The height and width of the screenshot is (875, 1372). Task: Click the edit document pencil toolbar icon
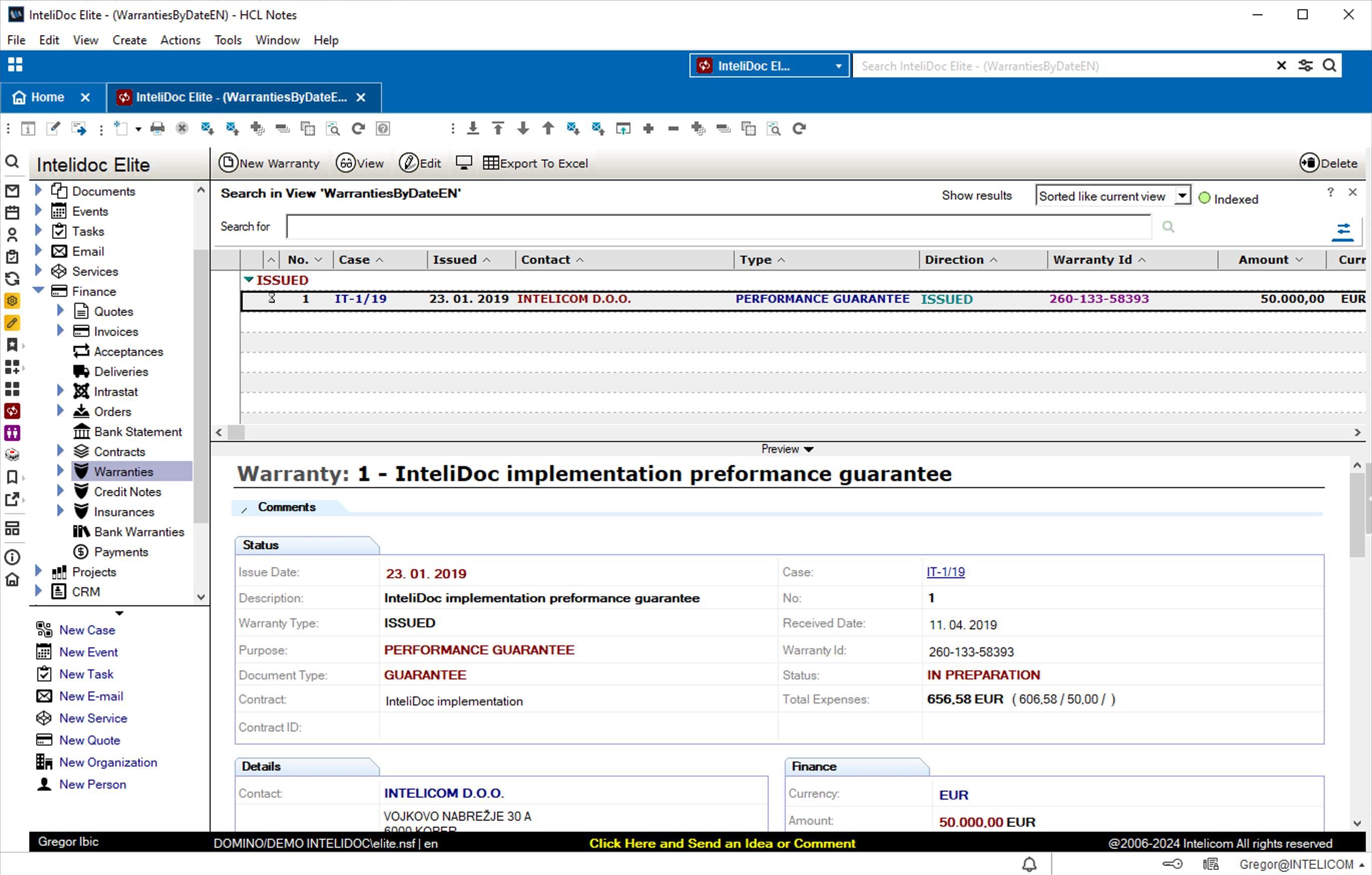pyautogui.click(x=53, y=129)
